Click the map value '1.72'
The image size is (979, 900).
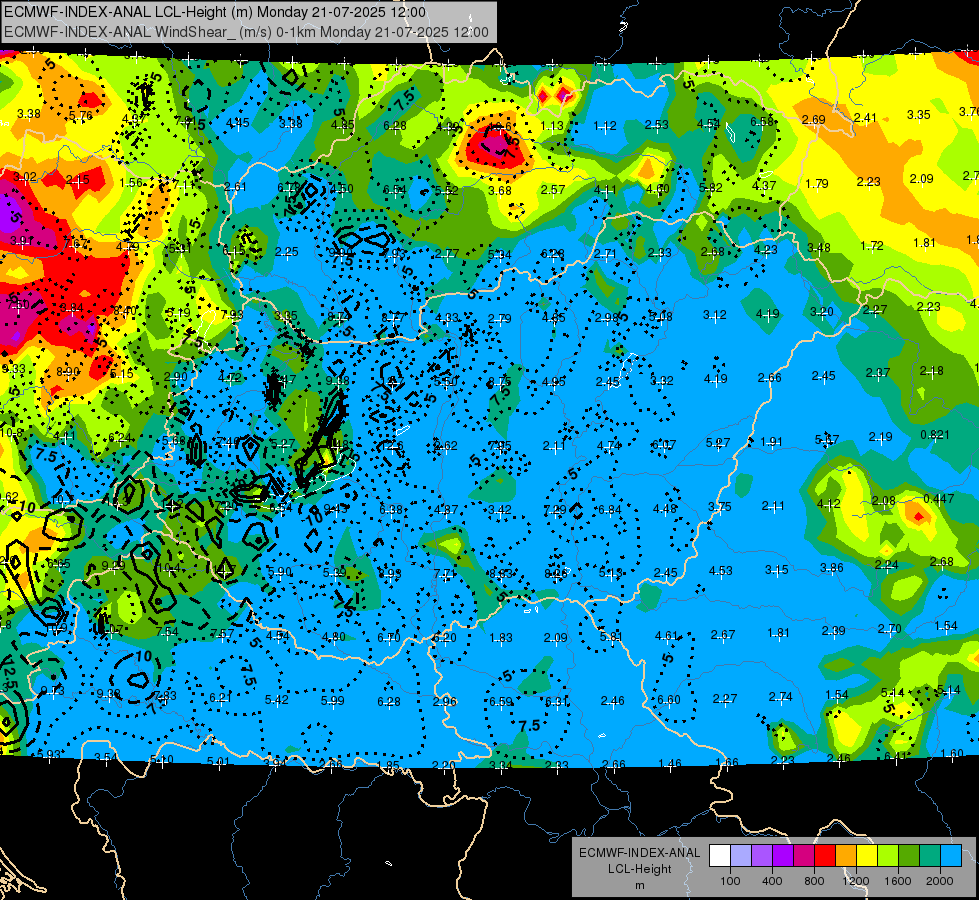[872, 246]
